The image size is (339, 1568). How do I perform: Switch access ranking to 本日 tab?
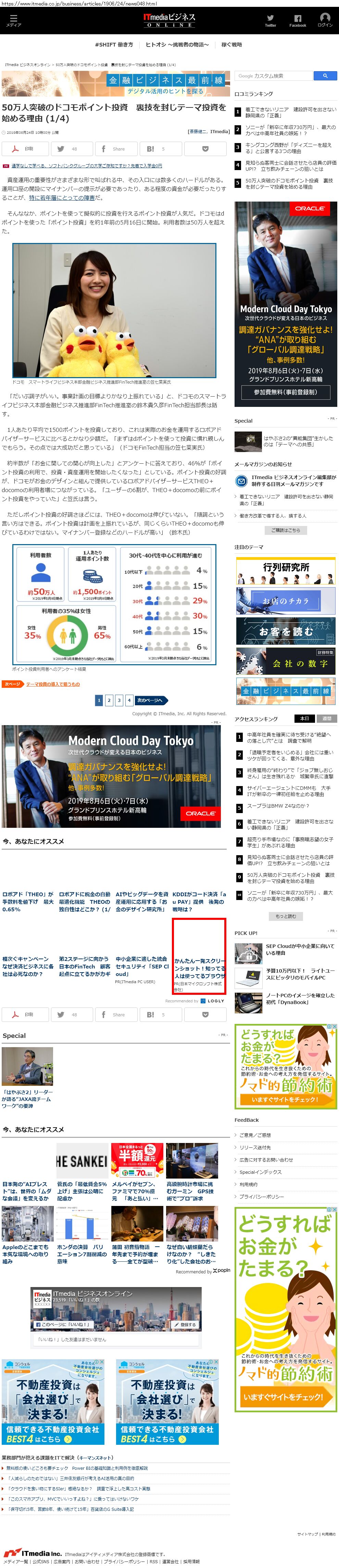click(x=304, y=718)
